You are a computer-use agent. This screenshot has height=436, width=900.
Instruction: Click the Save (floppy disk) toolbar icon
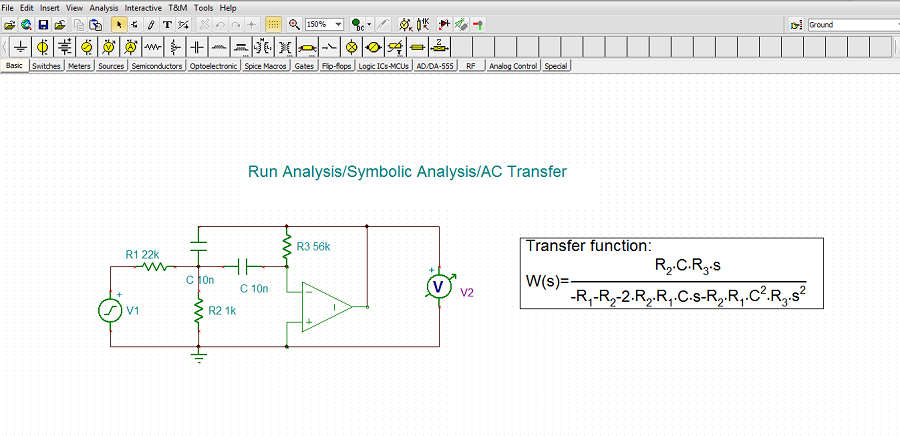(43, 24)
